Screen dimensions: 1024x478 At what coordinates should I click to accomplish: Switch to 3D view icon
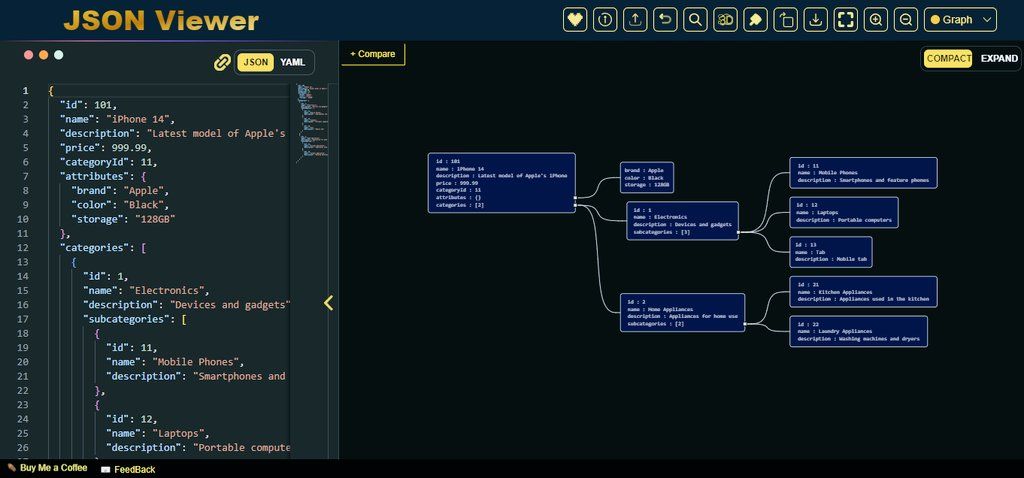coord(726,20)
